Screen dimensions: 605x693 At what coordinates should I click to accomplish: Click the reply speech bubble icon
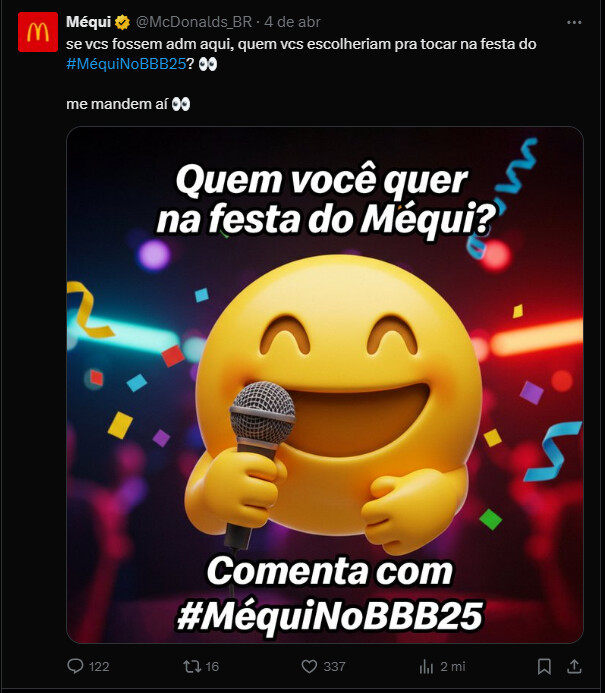[x=75, y=666]
